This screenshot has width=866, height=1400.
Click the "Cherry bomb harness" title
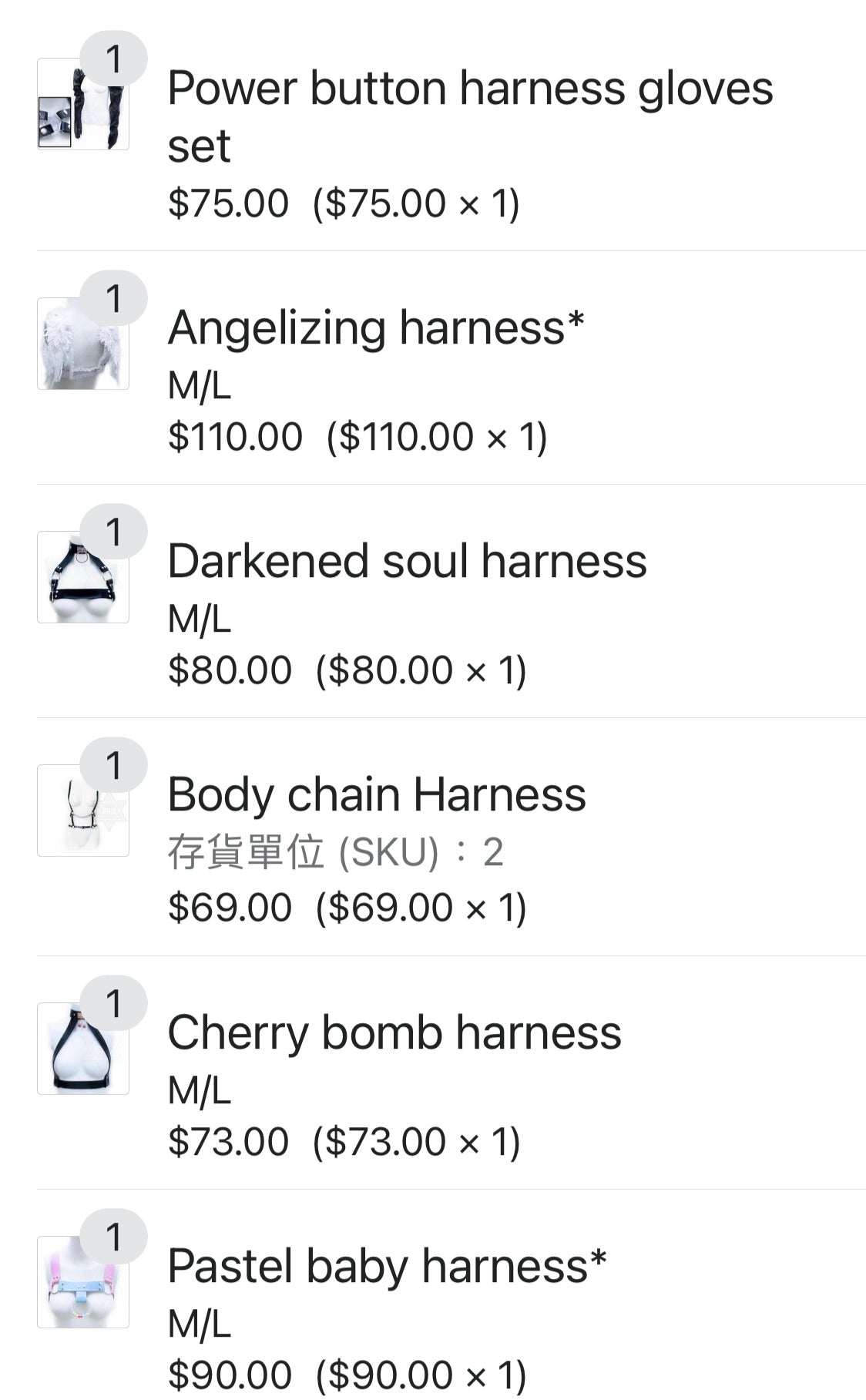394,1032
